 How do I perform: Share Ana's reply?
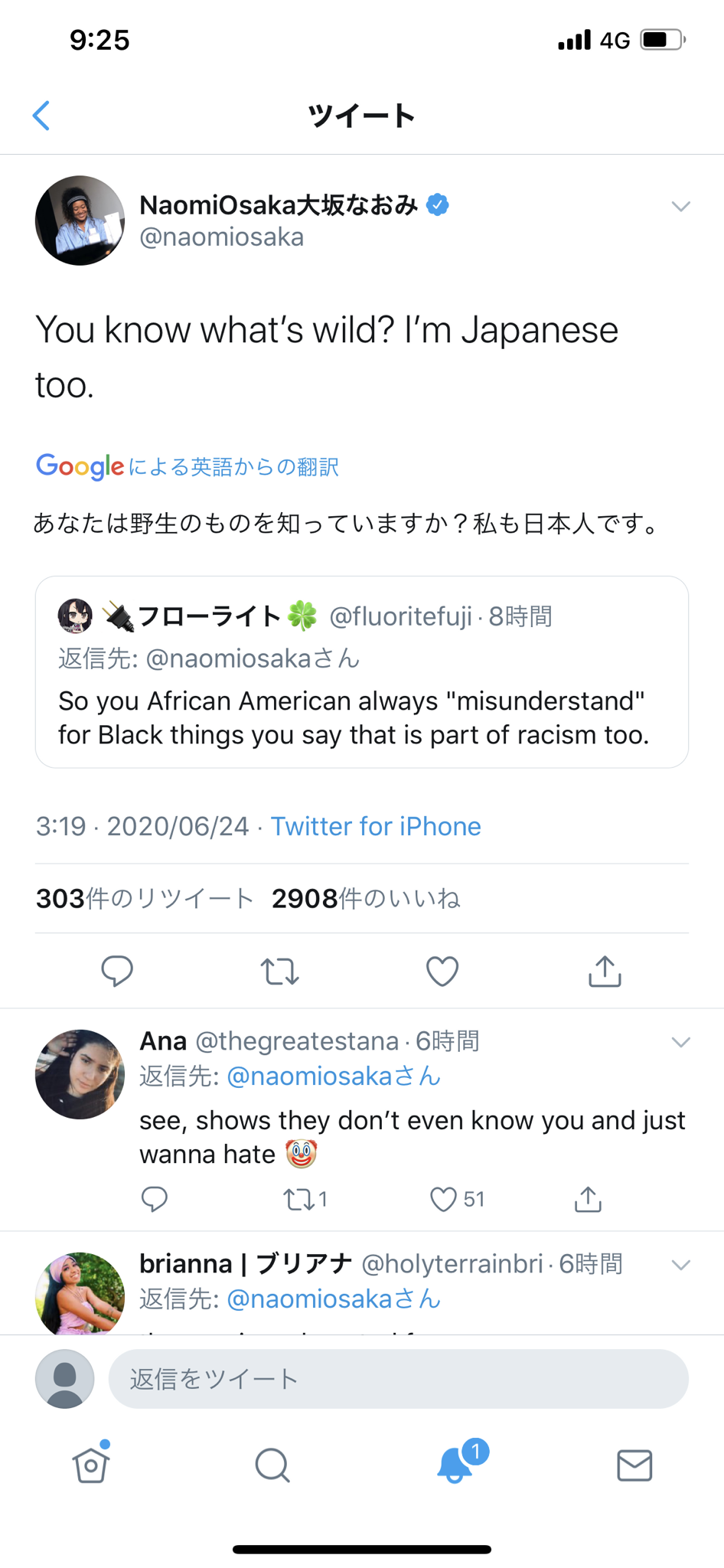[588, 1199]
